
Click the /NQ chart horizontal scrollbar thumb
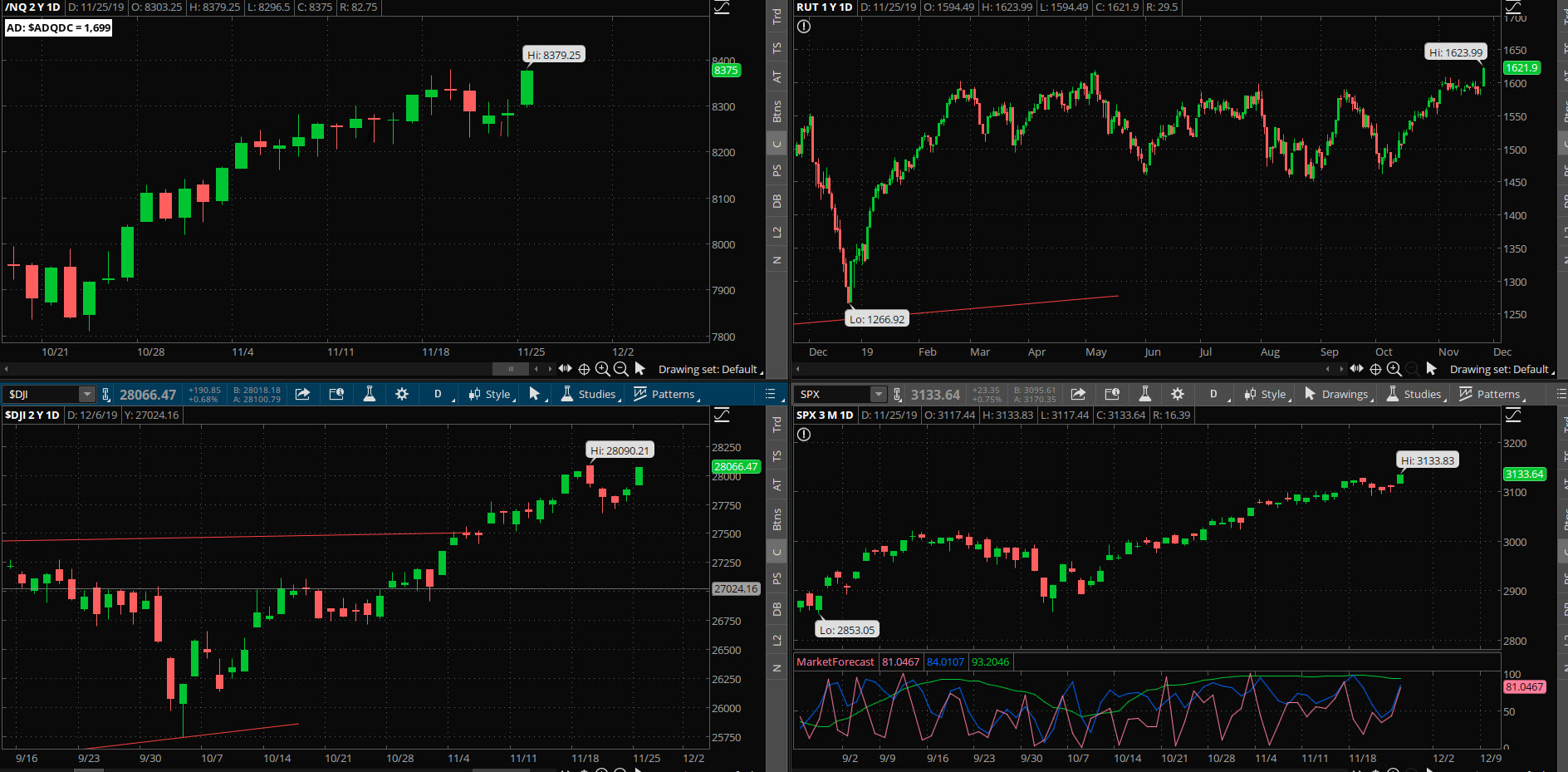[x=511, y=369]
